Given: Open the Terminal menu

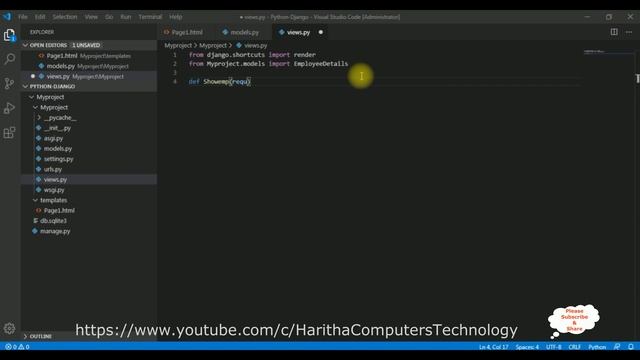Looking at the screenshot, I should coord(150,17).
